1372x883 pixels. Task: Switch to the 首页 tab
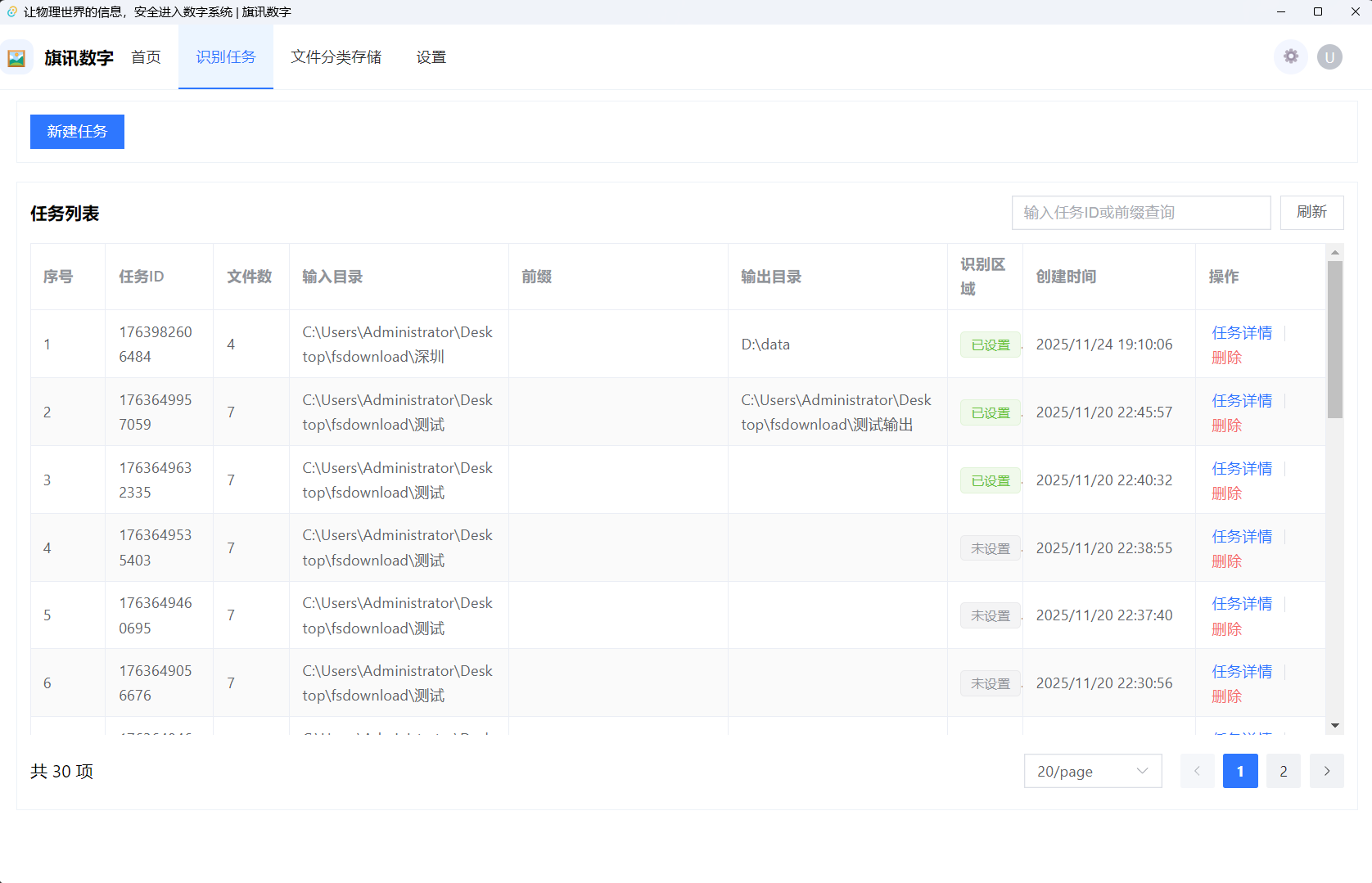pyautogui.click(x=146, y=57)
